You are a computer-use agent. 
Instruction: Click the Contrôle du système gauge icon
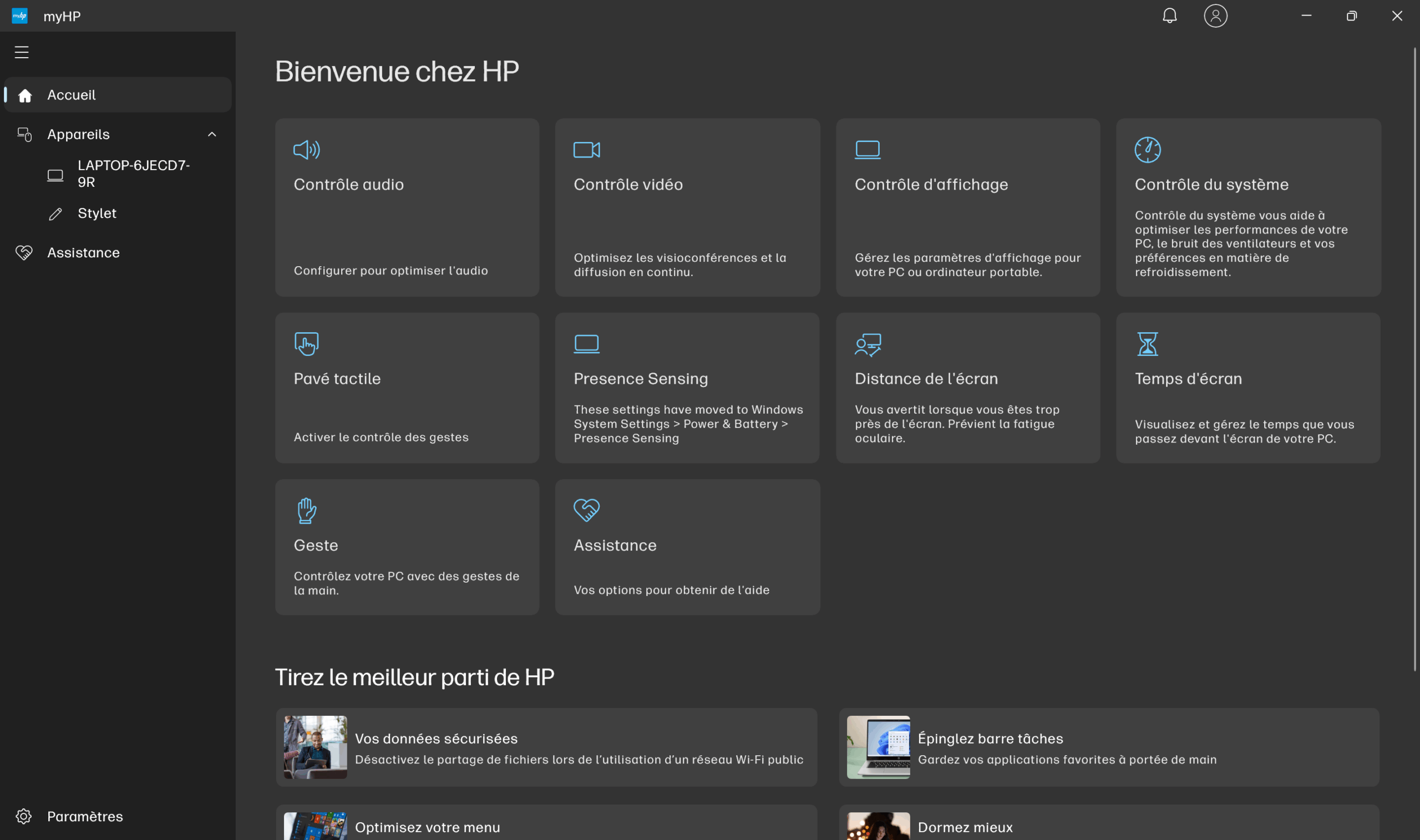[1147, 150]
